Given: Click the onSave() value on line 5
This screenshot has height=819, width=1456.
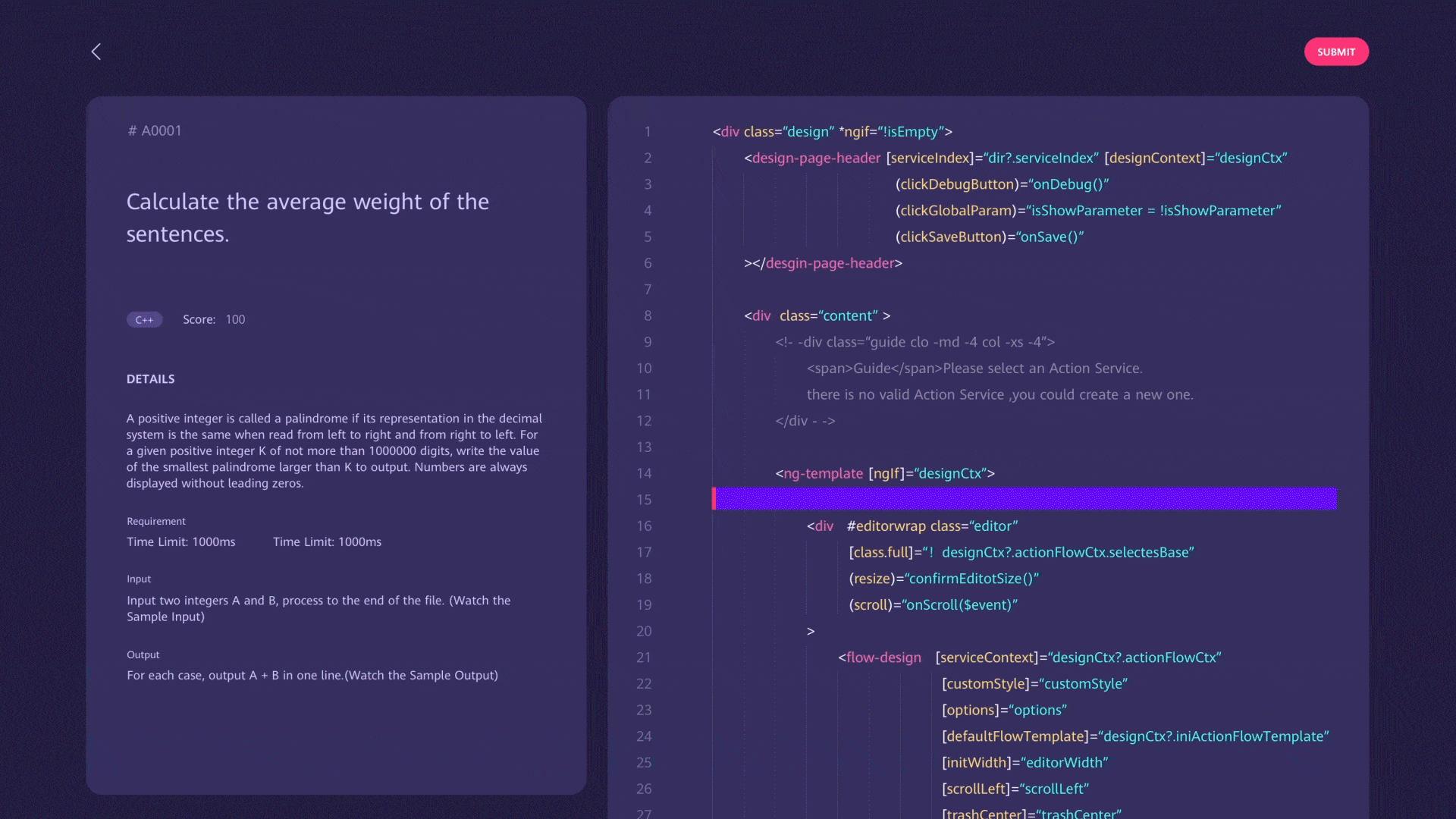Looking at the screenshot, I should tap(1050, 237).
